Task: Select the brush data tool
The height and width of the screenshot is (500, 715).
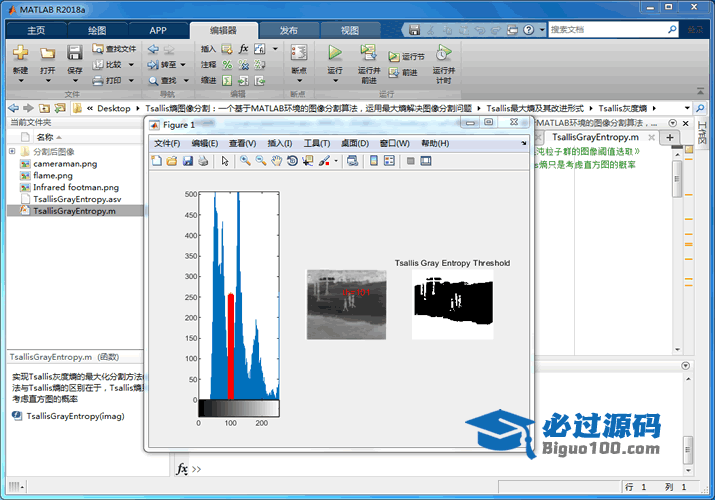Action: point(324,161)
